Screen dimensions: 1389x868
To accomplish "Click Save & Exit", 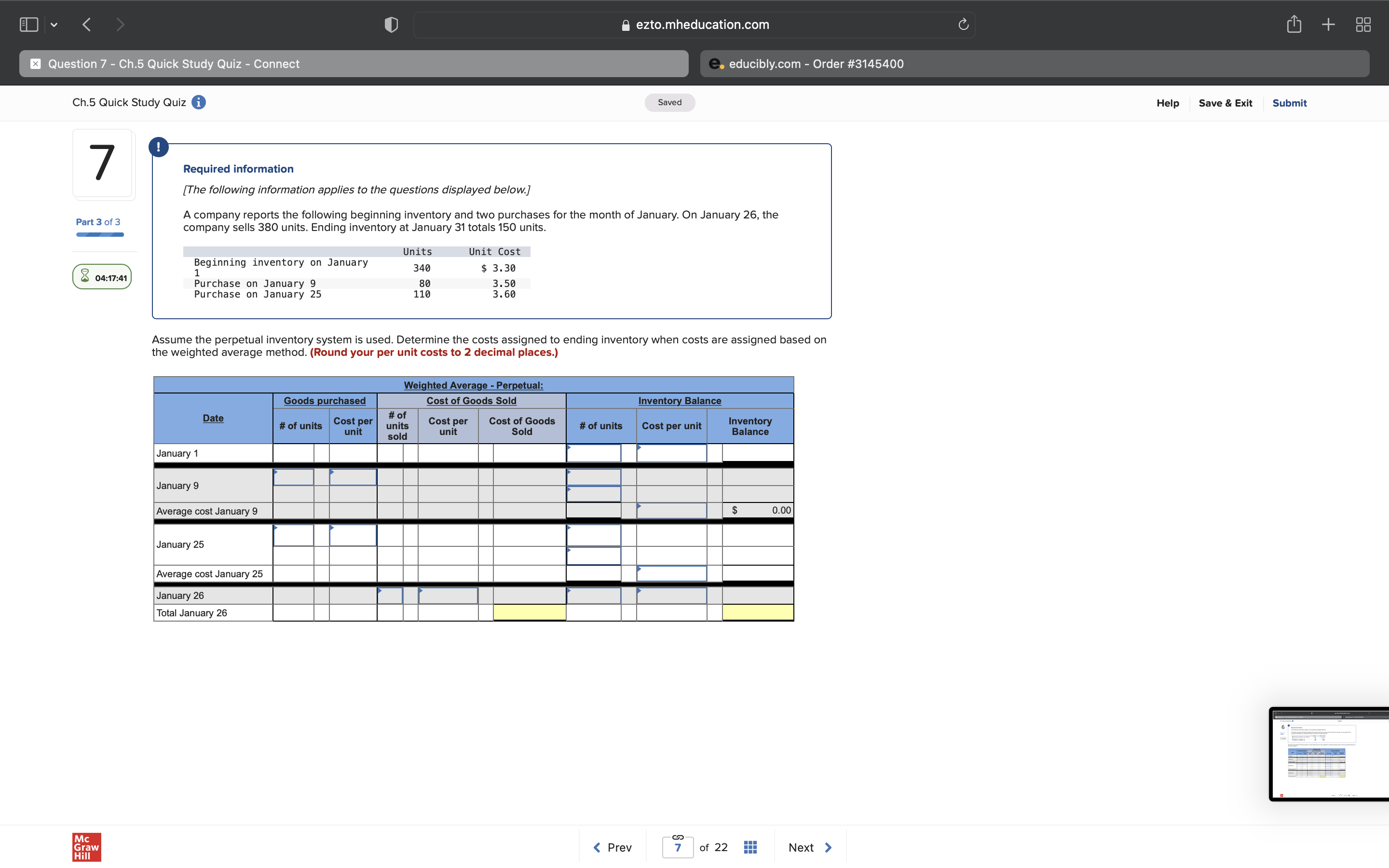I will [x=1225, y=103].
